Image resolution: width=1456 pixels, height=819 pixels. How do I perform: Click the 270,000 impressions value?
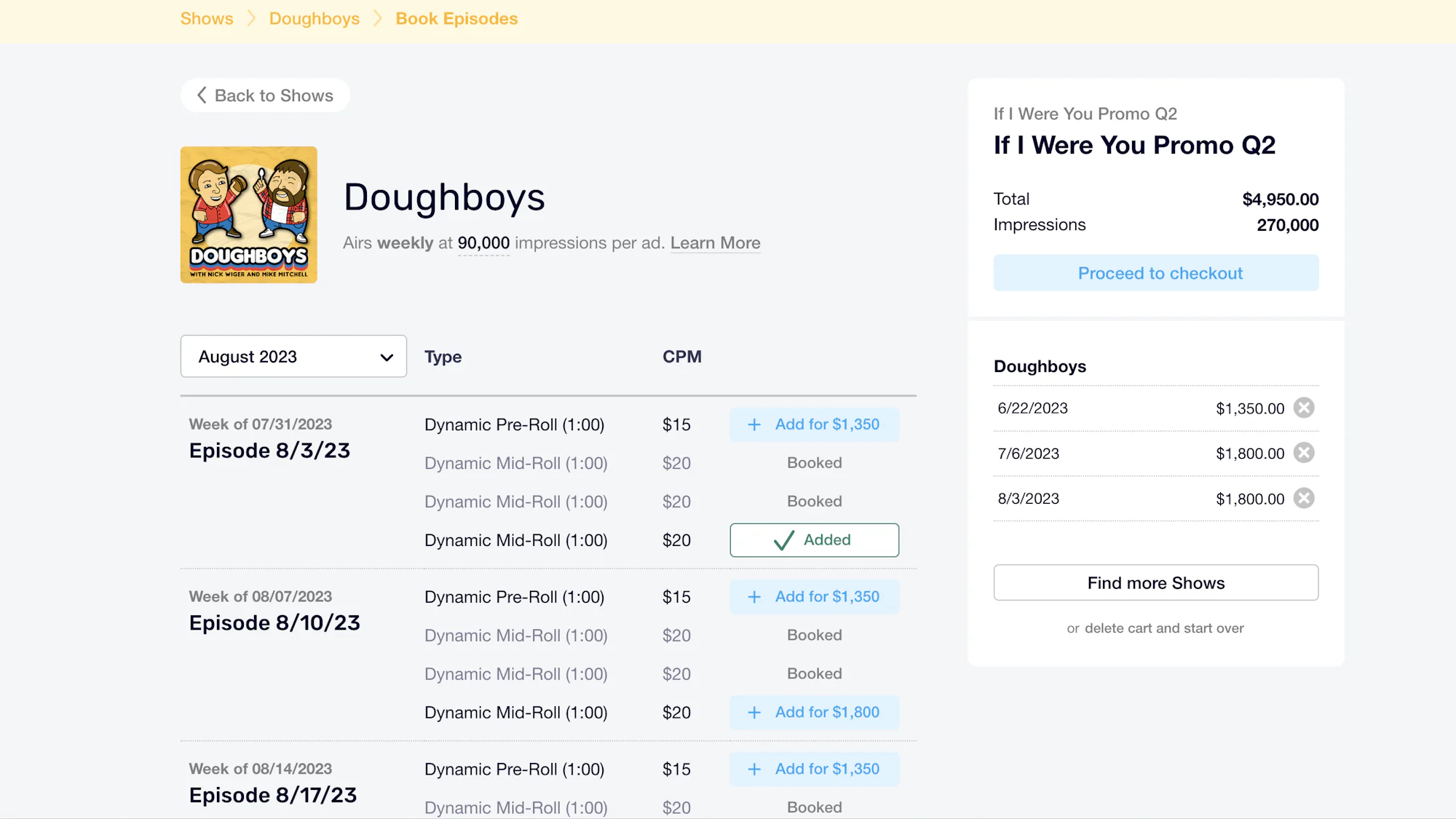[1288, 225]
